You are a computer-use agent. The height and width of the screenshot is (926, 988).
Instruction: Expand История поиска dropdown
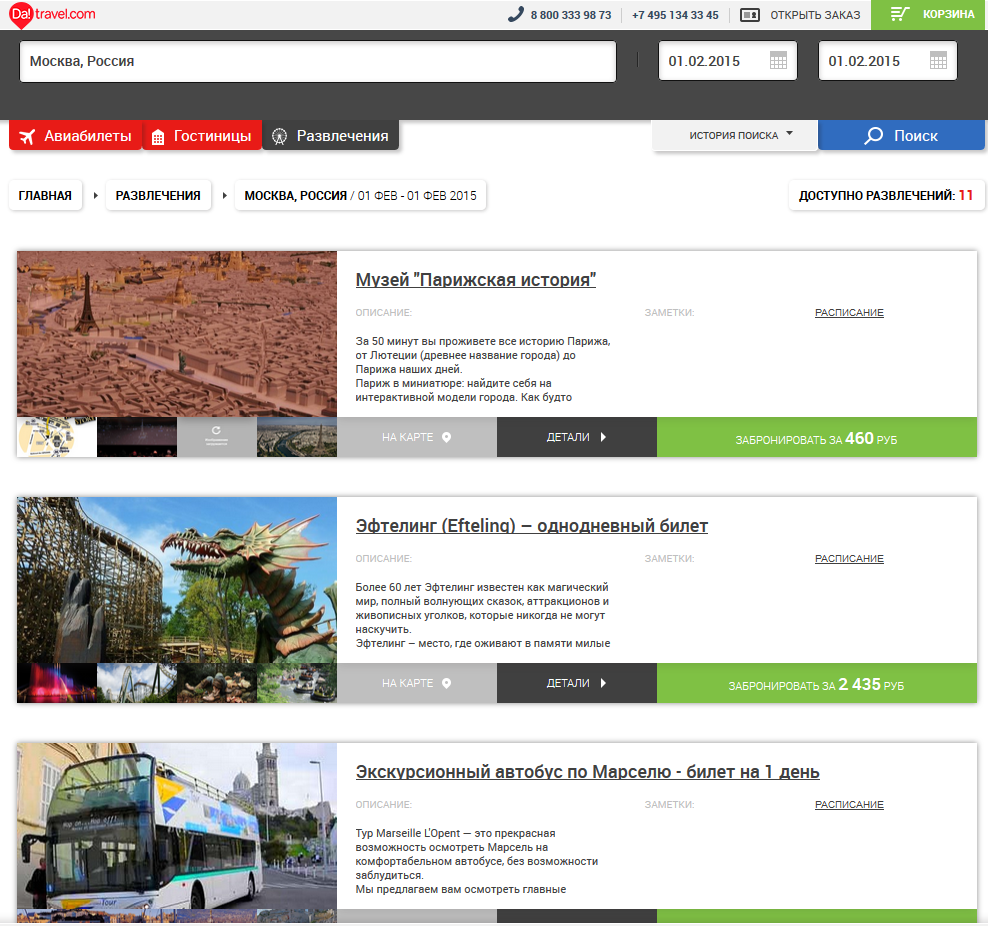(735, 135)
